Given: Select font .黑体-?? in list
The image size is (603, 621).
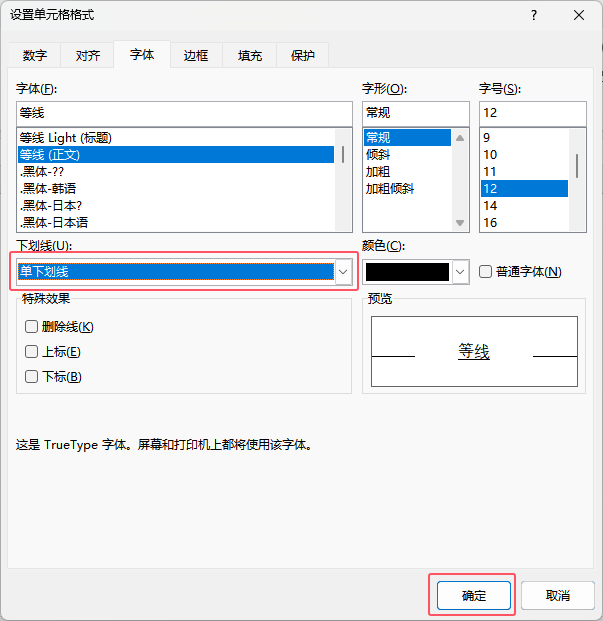Looking at the screenshot, I should (176, 172).
